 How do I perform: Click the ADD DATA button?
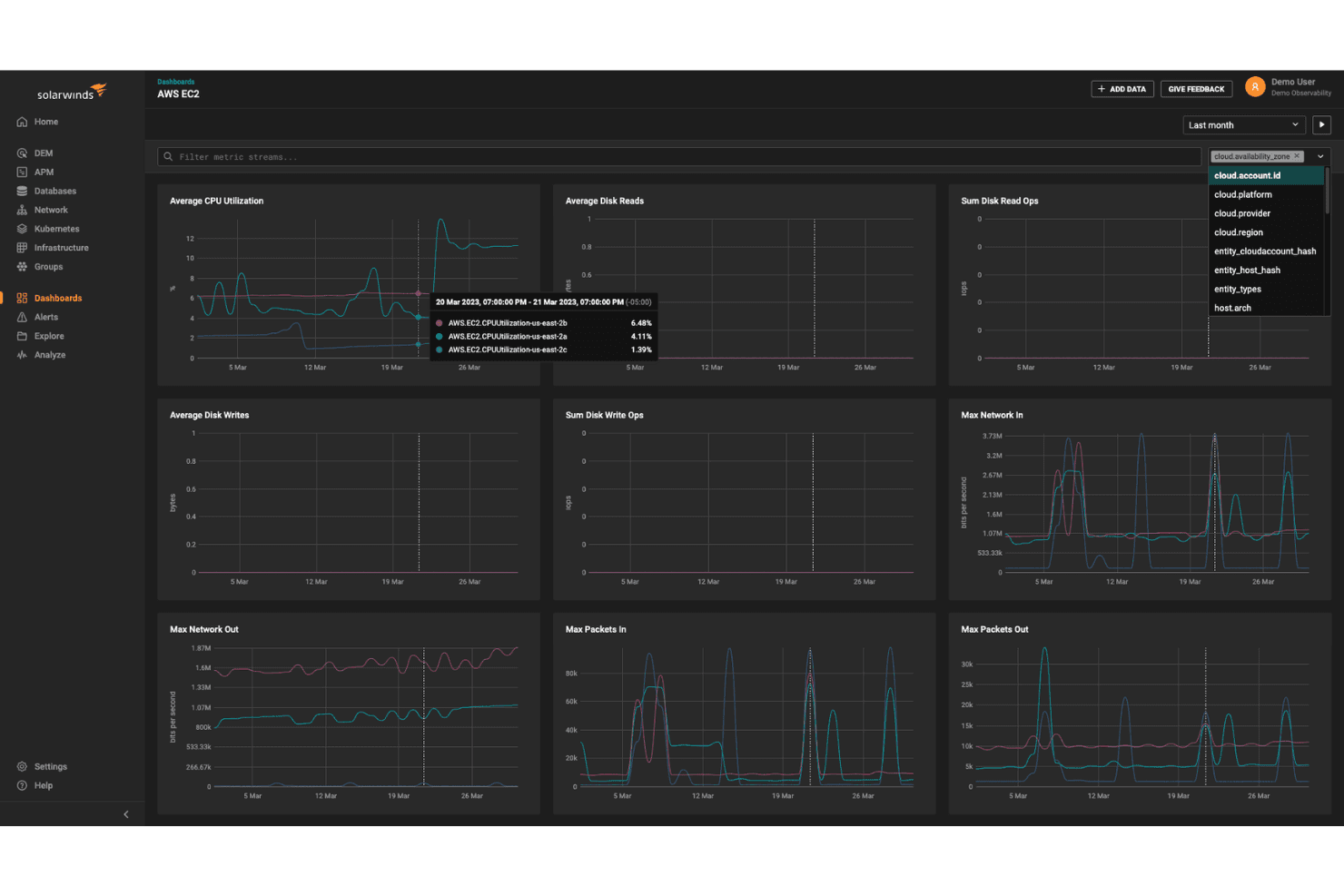(1122, 89)
